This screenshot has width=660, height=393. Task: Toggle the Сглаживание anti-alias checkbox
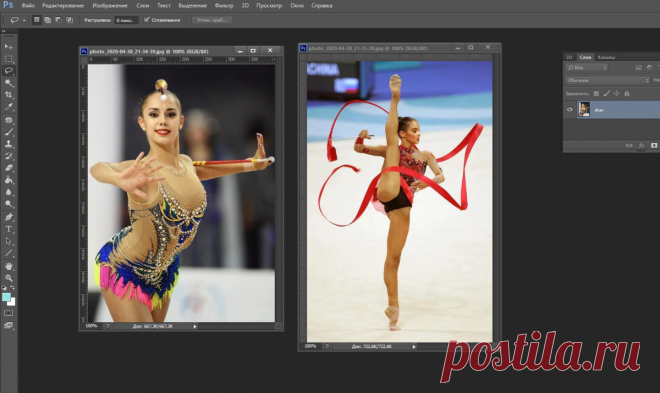pos(146,20)
